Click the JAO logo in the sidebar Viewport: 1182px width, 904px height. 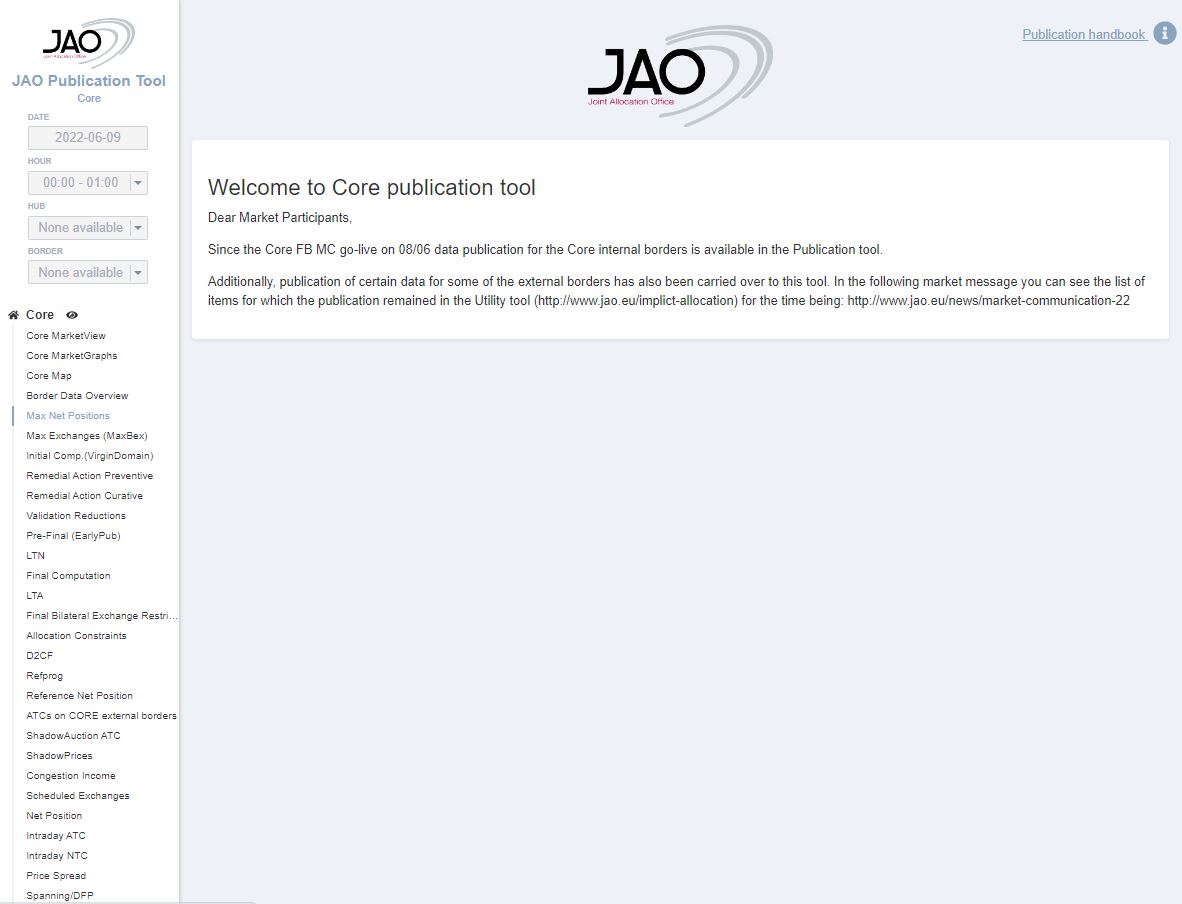(88, 43)
